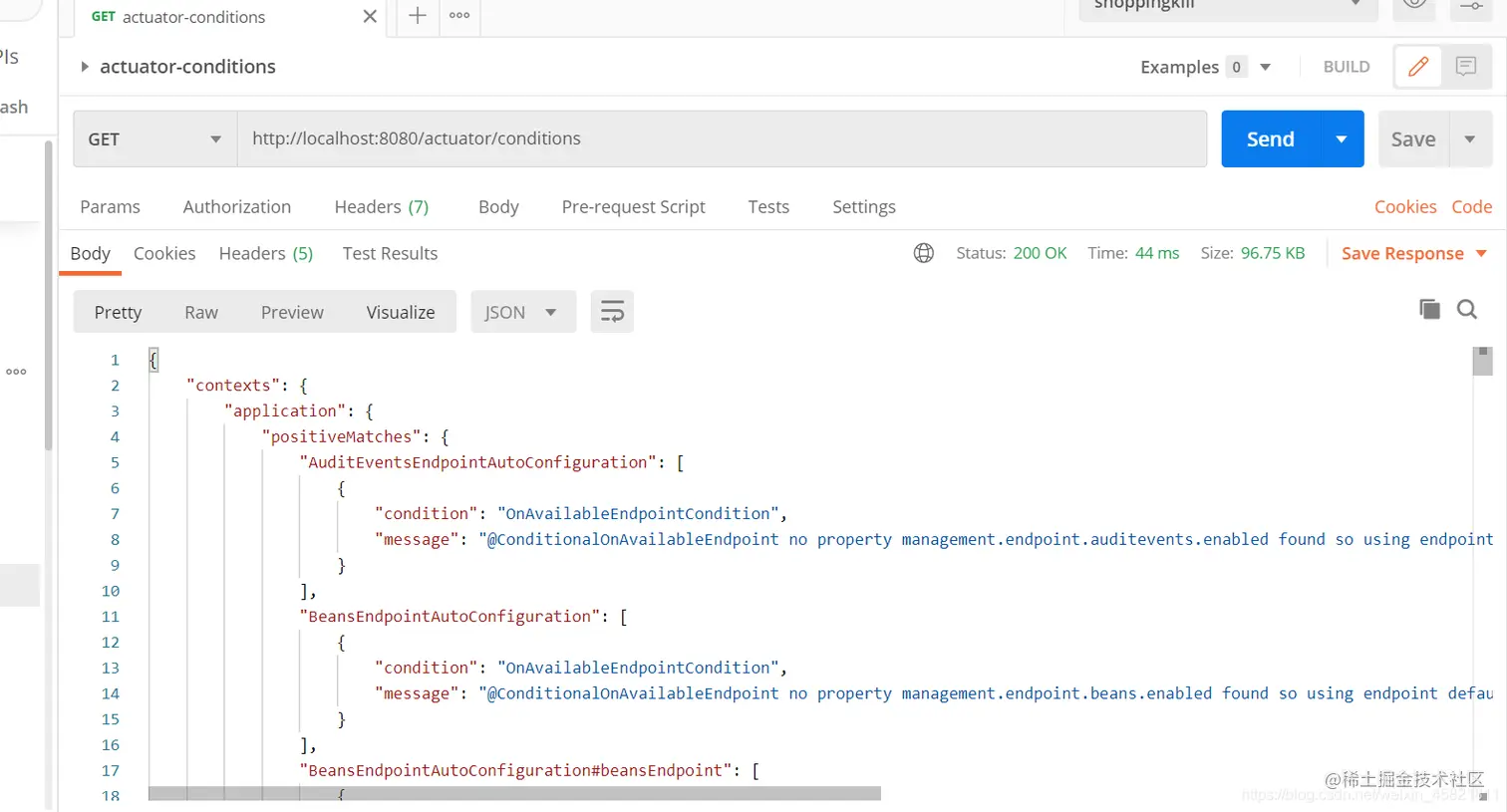The height and width of the screenshot is (812, 1507).
Task: Click the Examples count badge 0
Action: (x=1236, y=67)
